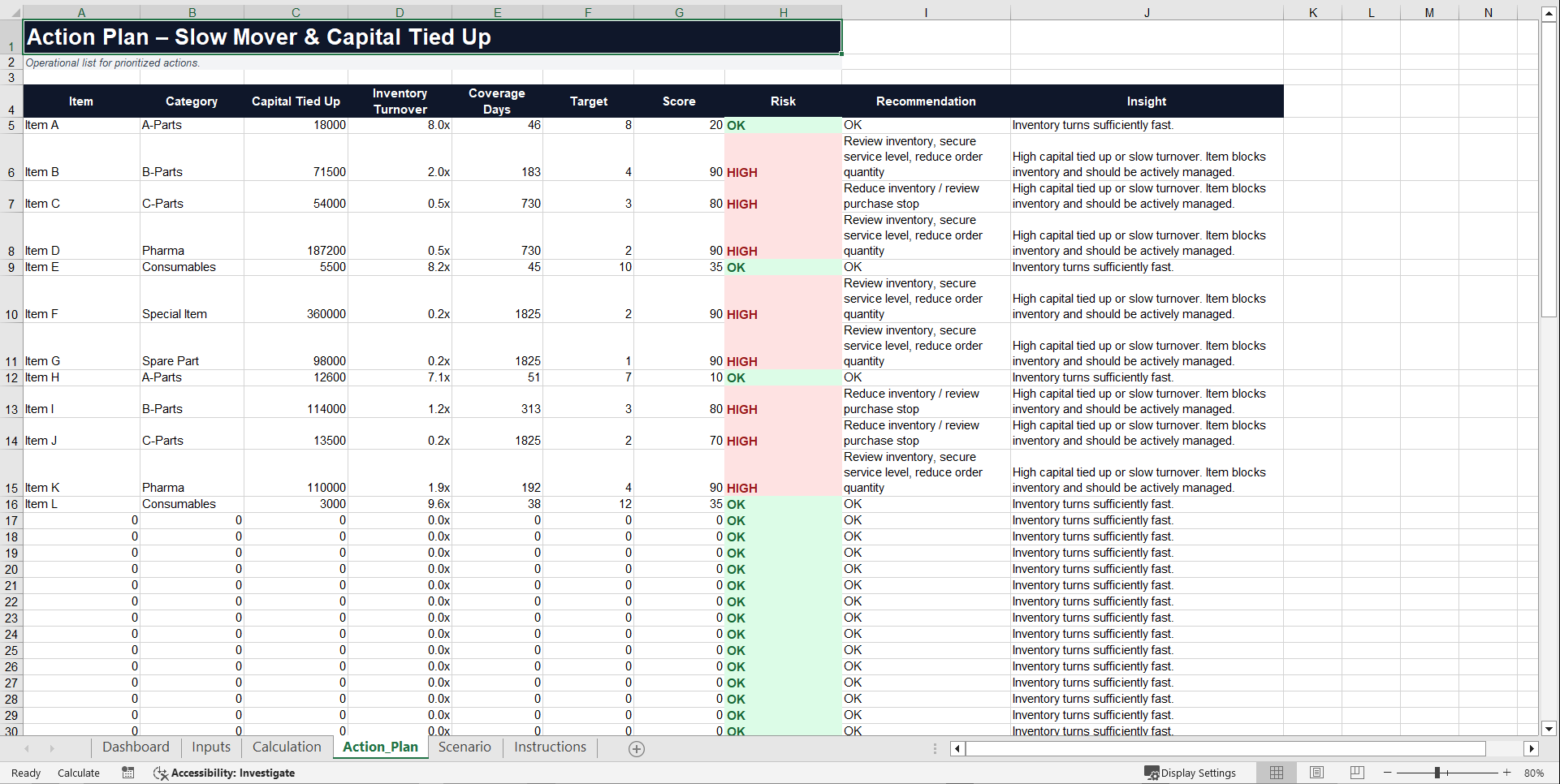
Task: Click vertical scrollbar up arrow
Action: click(x=1549, y=13)
